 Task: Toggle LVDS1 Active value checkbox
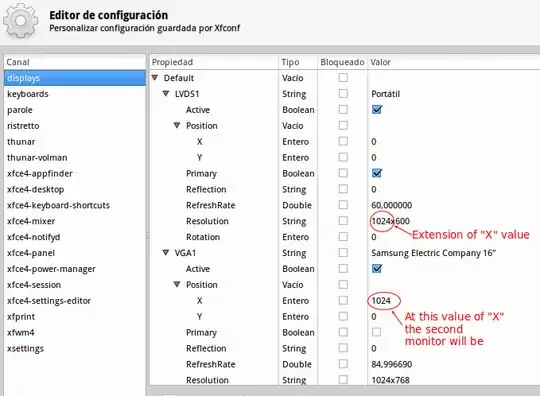point(377,110)
